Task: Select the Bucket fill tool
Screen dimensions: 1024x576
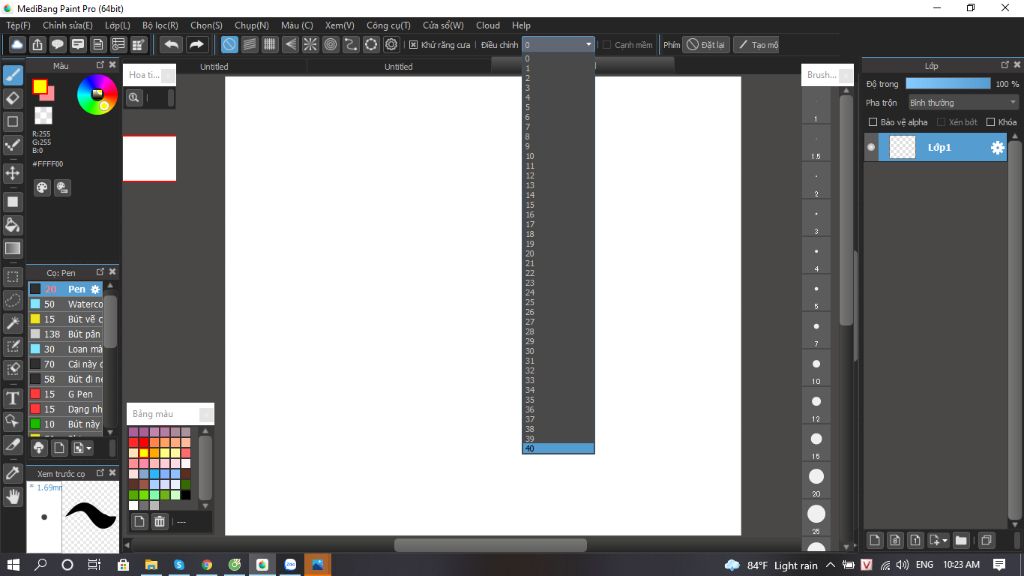Action: point(12,225)
